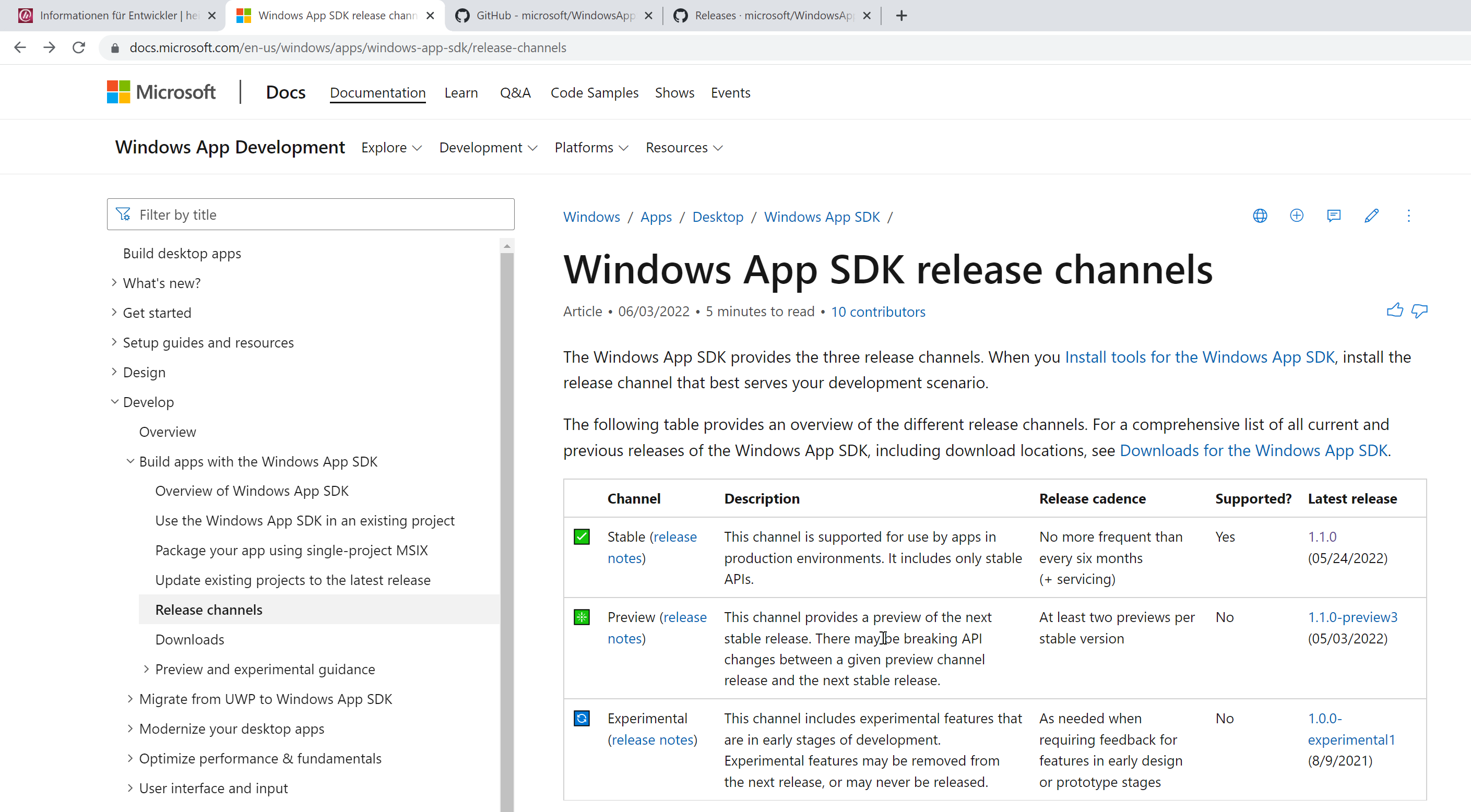Click the add to collection plus icon
1471x812 pixels.
click(x=1296, y=216)
